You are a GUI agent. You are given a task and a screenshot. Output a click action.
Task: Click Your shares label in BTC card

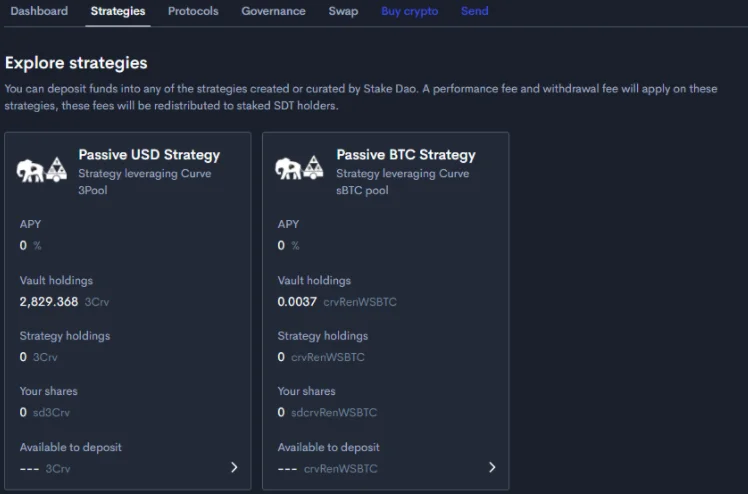pyautogui.click(x=307, y=391)
